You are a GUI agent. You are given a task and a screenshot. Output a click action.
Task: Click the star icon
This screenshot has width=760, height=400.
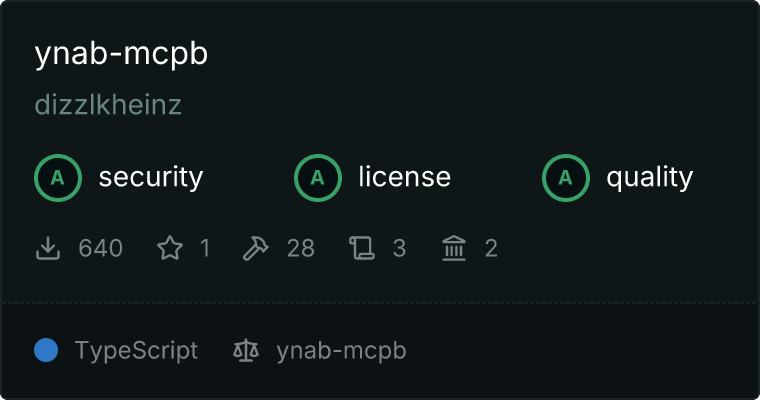coord(170,248)
